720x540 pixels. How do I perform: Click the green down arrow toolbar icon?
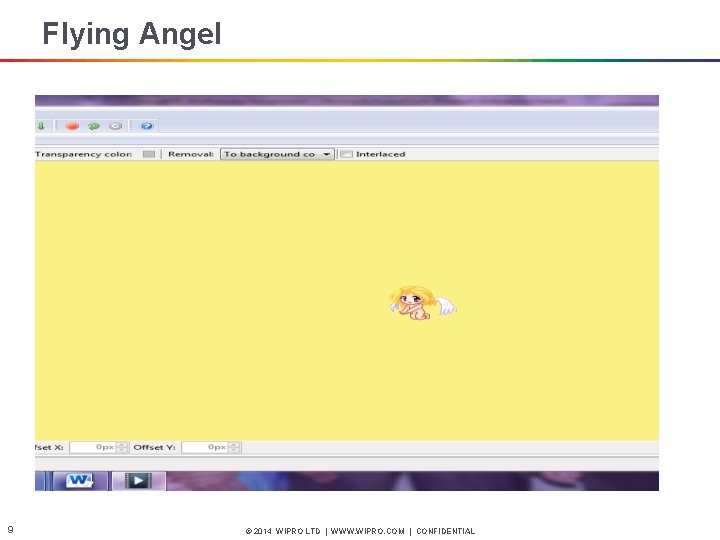click(41, 126)
